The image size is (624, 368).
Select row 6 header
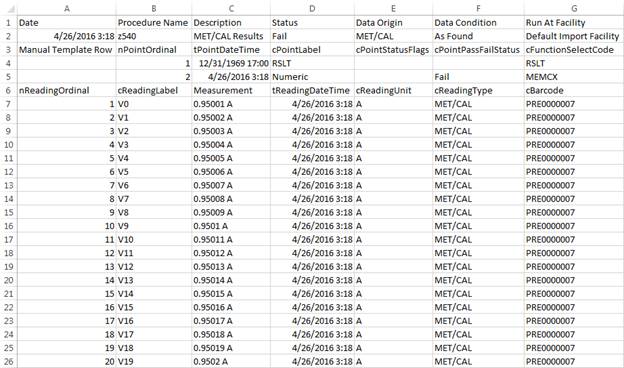click(x=9, y=90)
